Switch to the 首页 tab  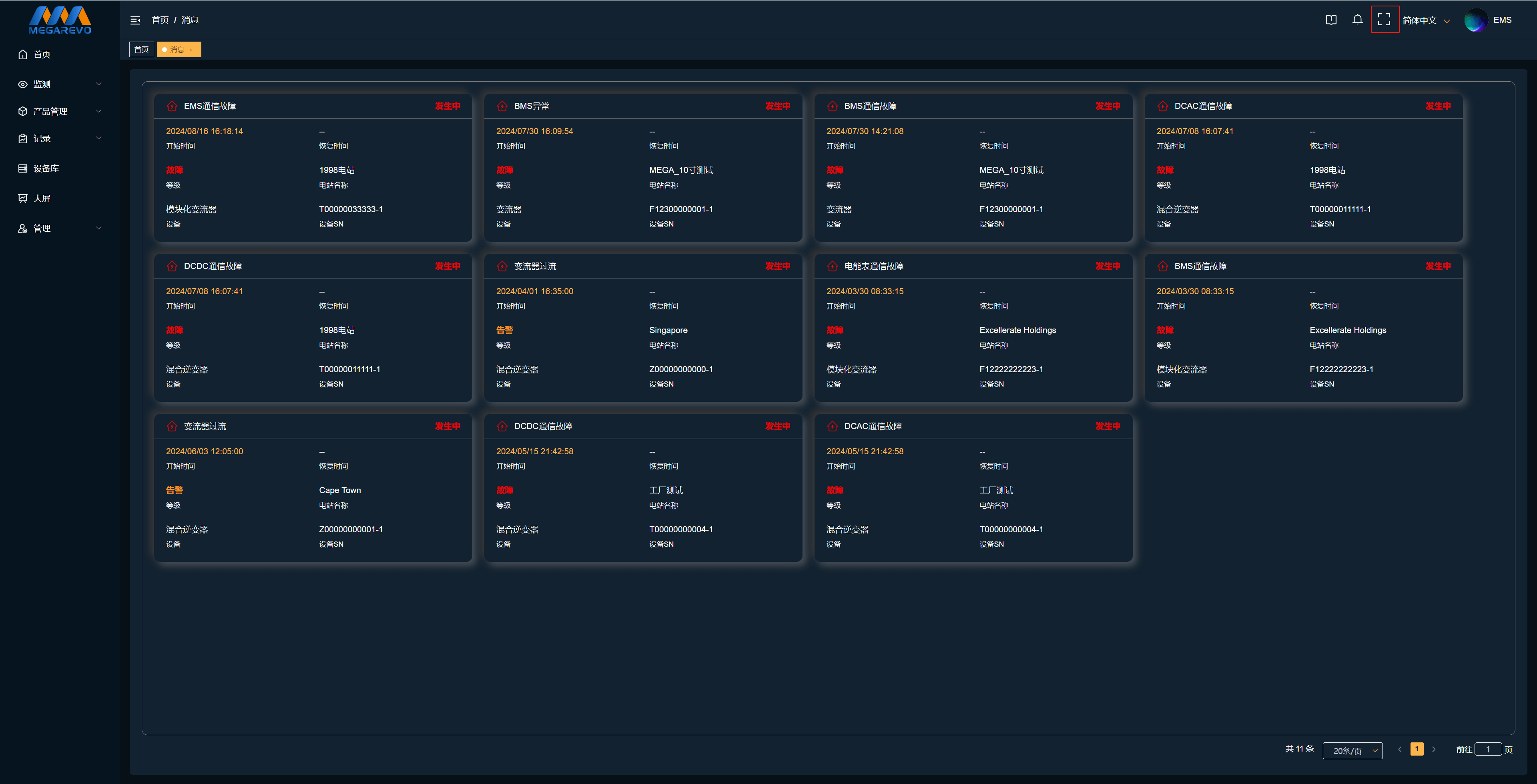(x=141, y=50)
